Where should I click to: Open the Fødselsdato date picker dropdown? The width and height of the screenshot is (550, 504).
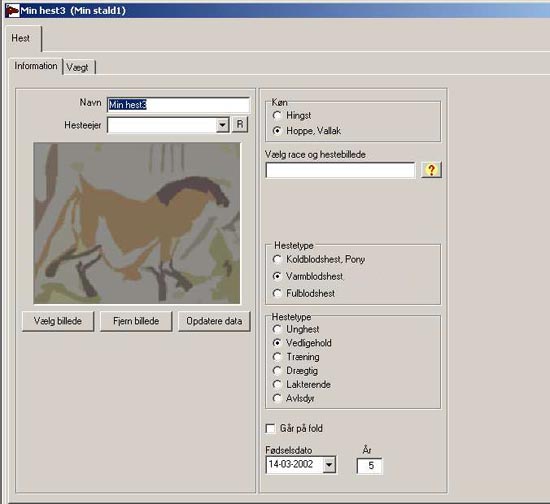pyautogui.click(x=329, y=465)
